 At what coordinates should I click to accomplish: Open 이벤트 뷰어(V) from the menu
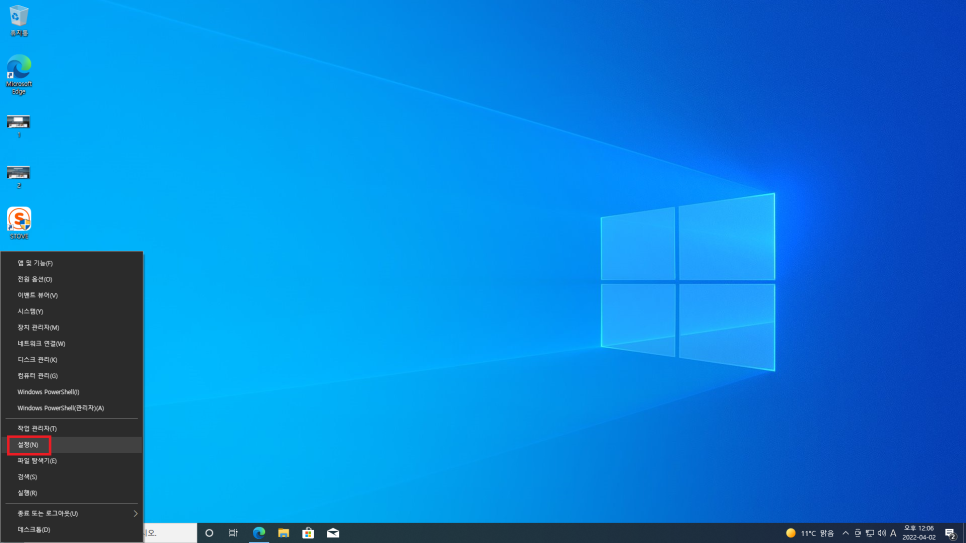[71, 295]
